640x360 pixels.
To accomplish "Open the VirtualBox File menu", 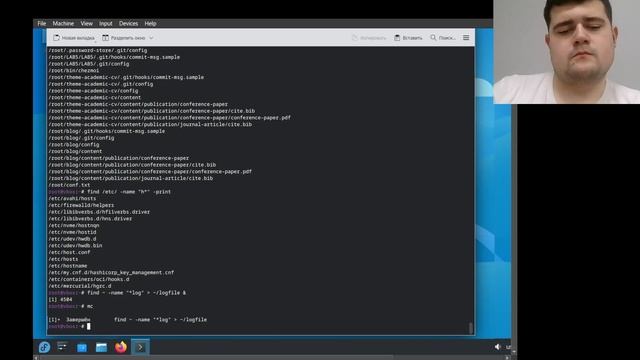I will click(42, 24).
